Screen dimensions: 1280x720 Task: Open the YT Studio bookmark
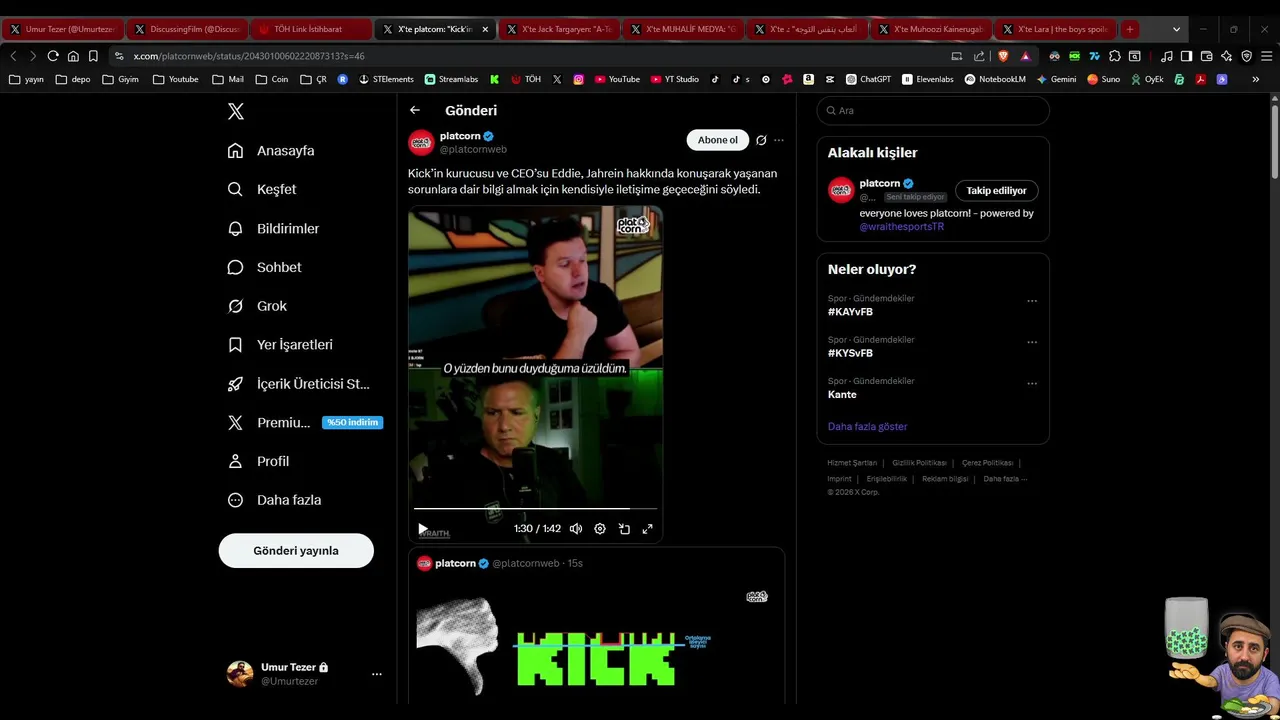click(x=674, y=79)
